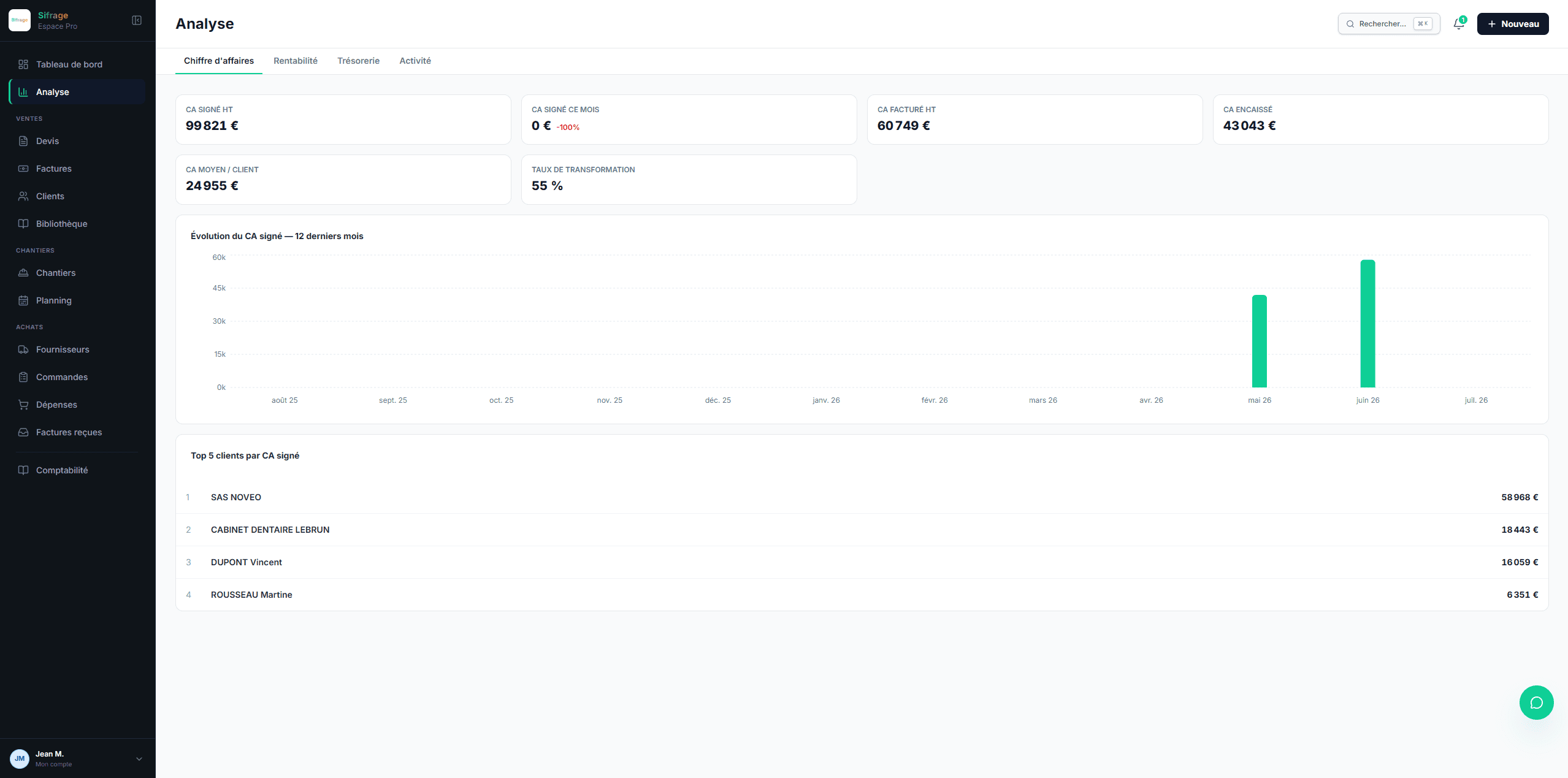
Task: Open the chat bubble support widget
Action: click(x=1536, y=702)
